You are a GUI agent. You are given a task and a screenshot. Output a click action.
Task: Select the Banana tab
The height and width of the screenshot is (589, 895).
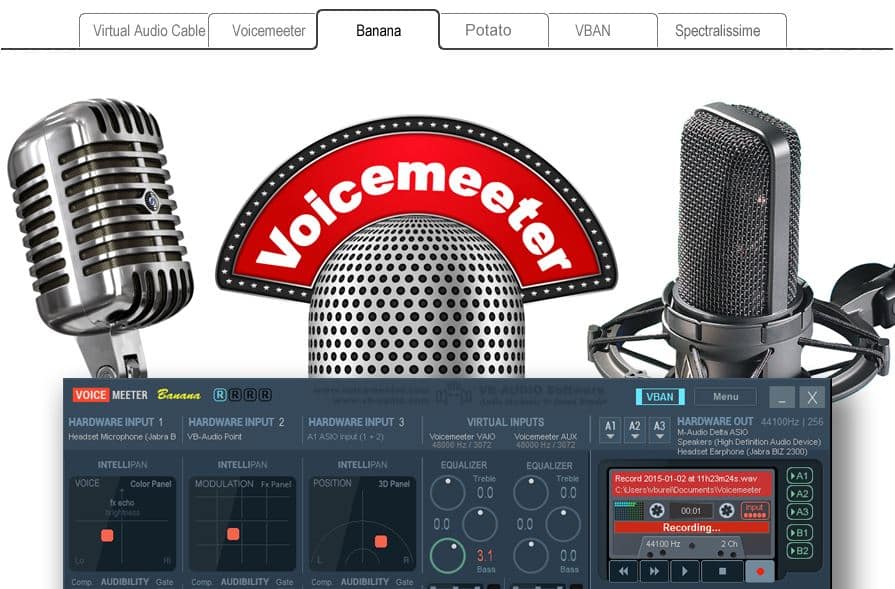pyautogui.click(x=378, y=30)
